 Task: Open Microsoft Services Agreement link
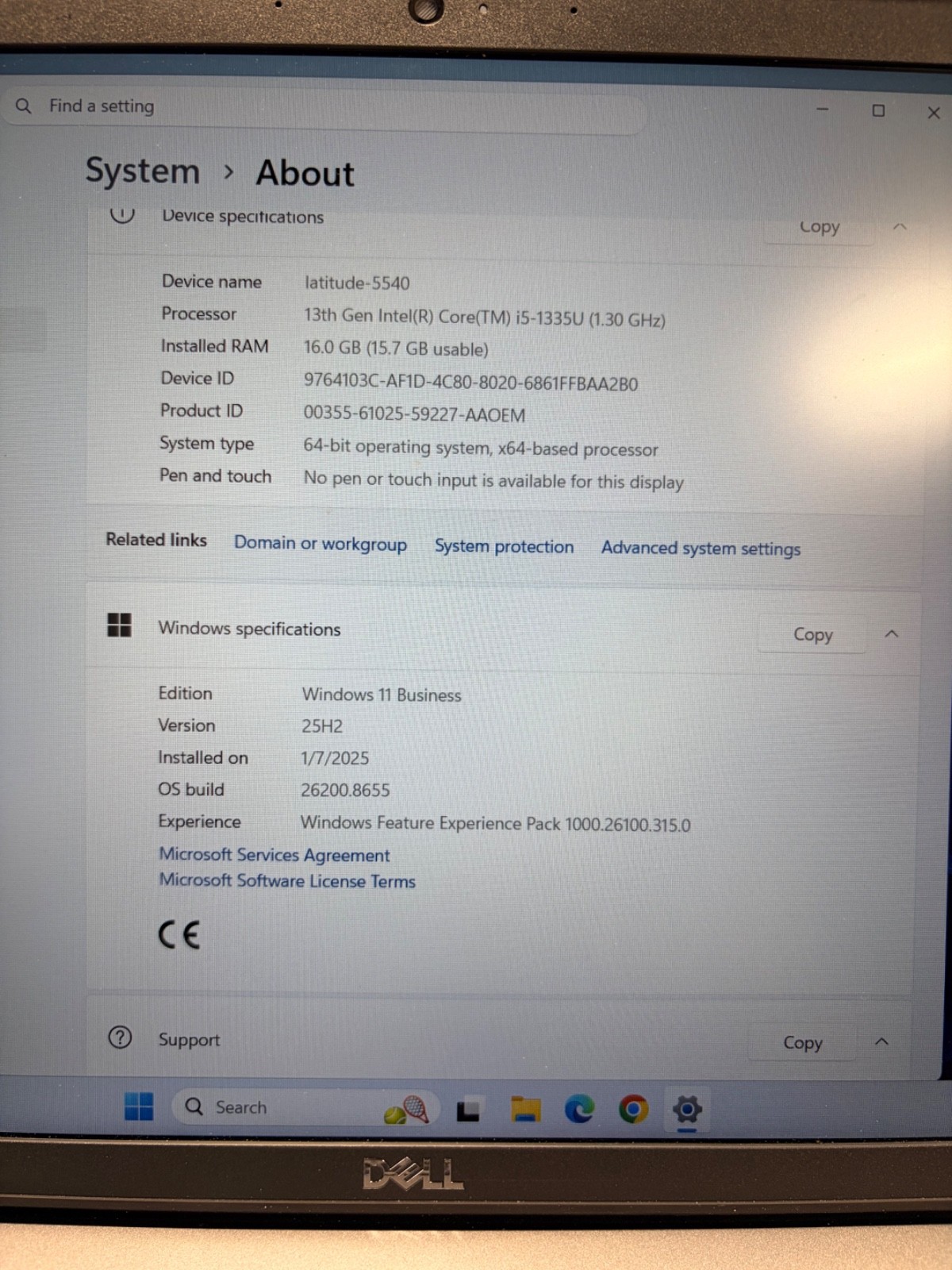274,855
